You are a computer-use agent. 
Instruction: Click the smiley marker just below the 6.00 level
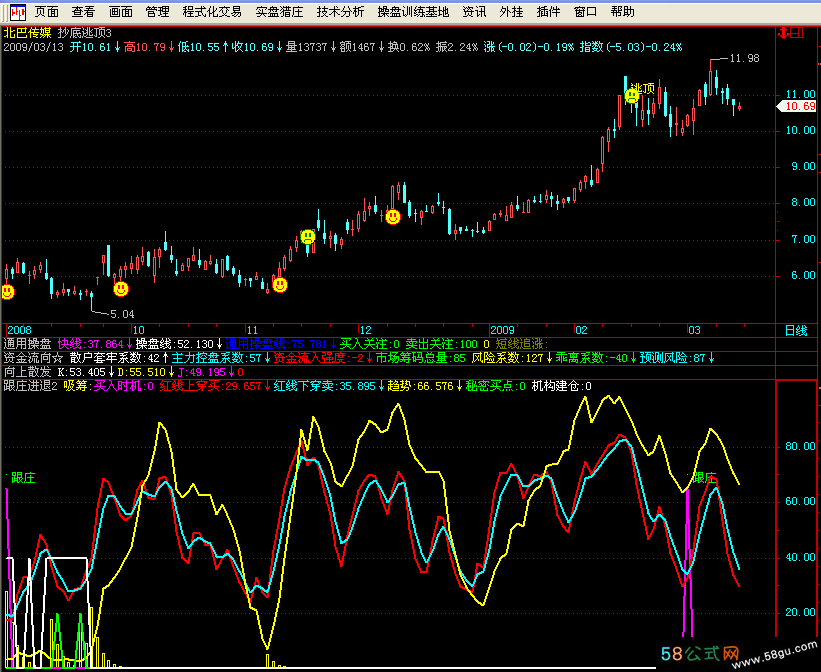click(x=280, y=285)
